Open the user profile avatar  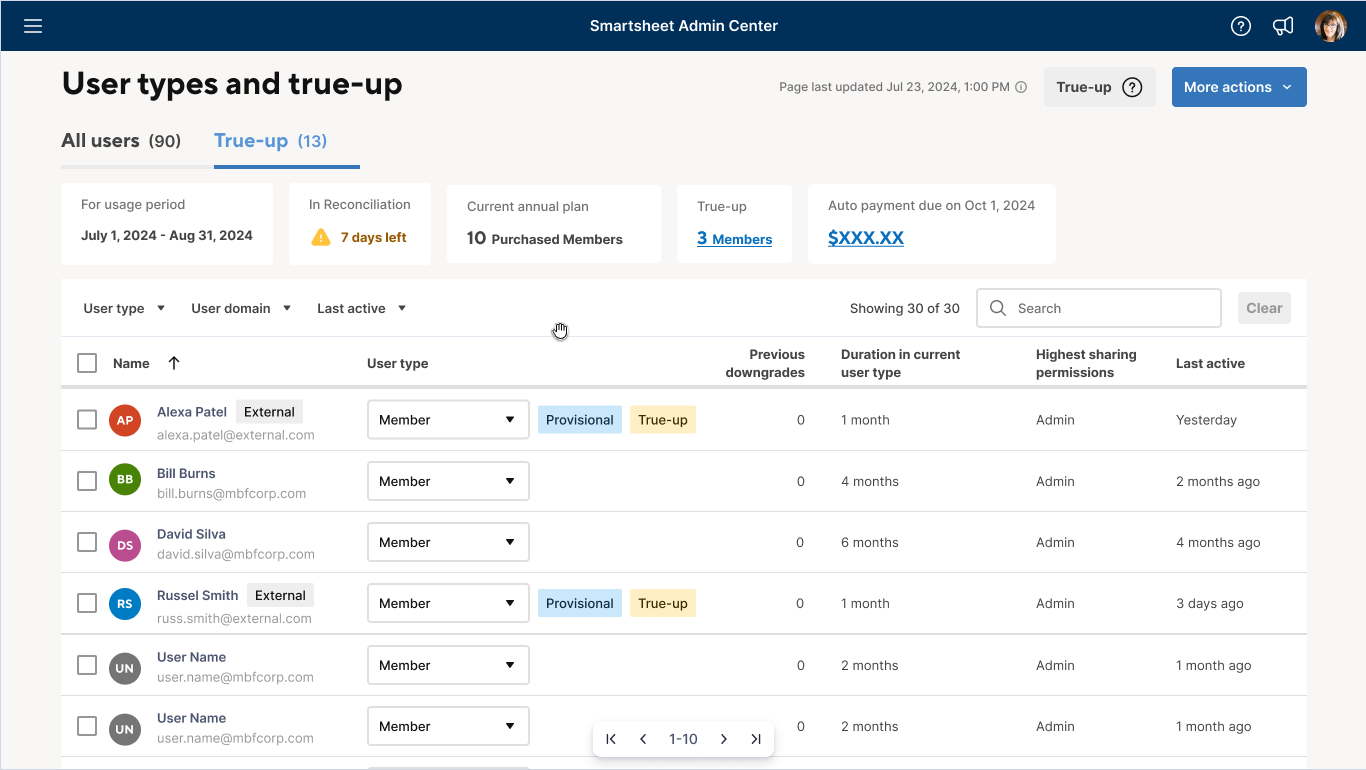pyautogui.click(x=1330, y=26)
